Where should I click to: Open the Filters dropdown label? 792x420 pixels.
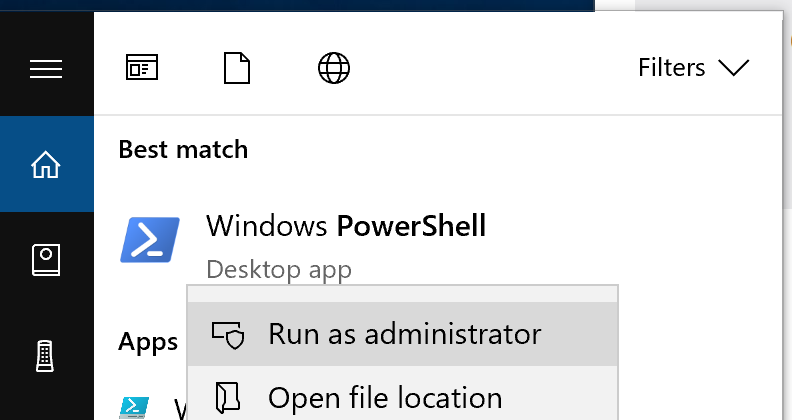671,68
